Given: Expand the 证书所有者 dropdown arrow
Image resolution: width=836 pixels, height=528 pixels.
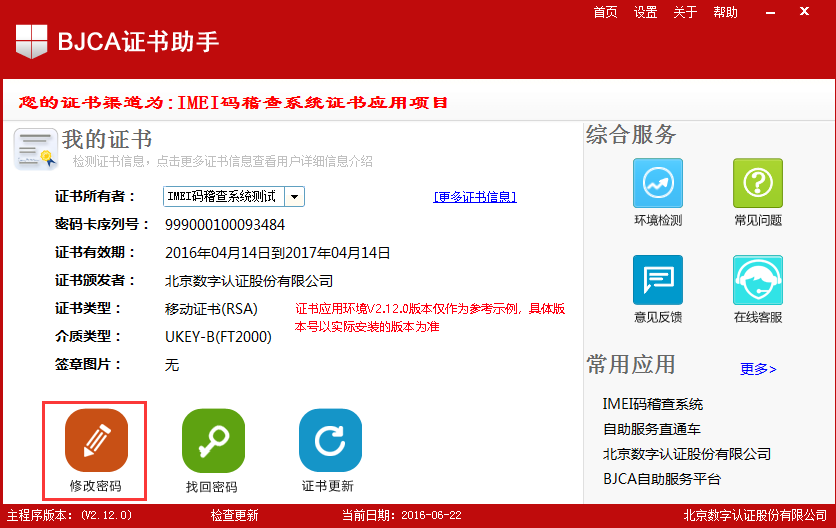Looking at the screenshot, I should point(295,197).
